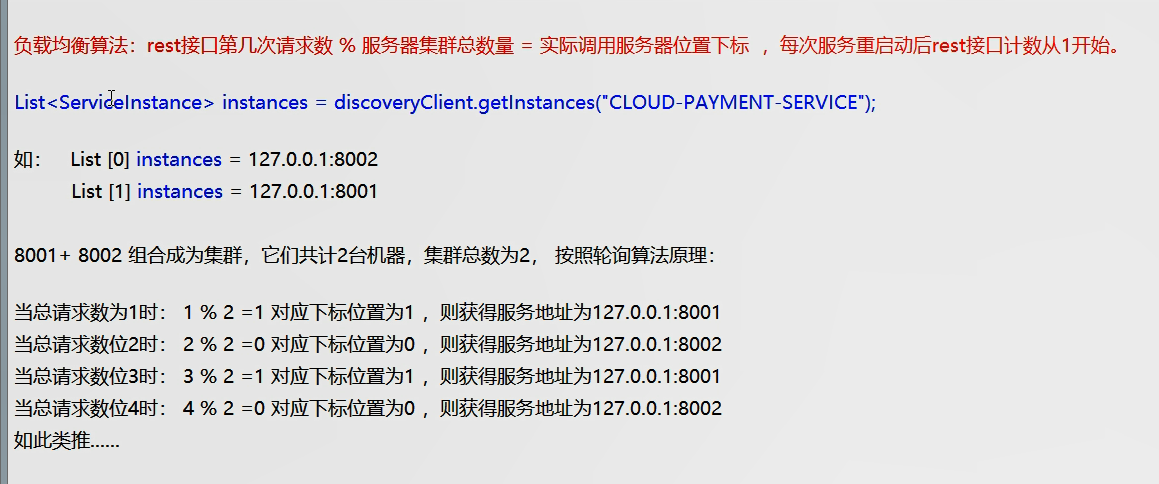
Task: Click the string "CLOUD-PAYMENT-SERVICE"
Action: click(x=734, y=102)
